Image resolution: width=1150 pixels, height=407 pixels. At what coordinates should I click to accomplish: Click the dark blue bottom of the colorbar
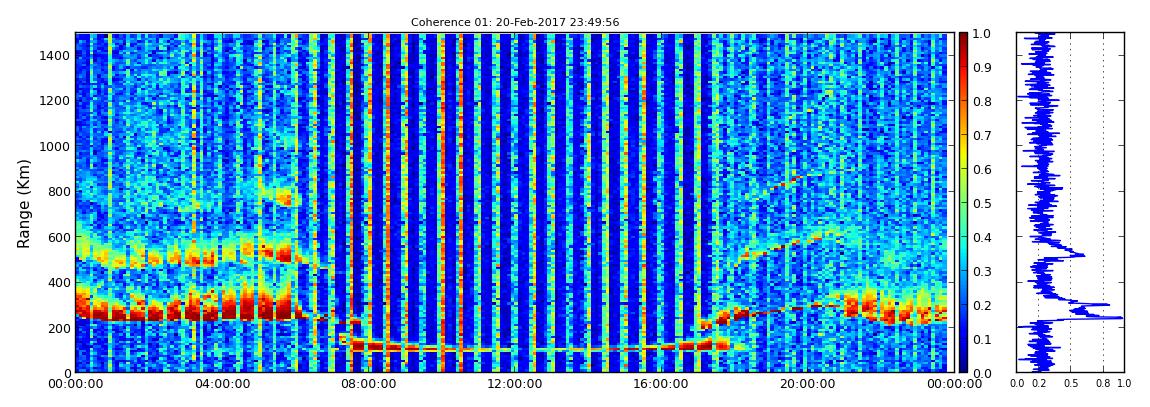tap(964, 367)
